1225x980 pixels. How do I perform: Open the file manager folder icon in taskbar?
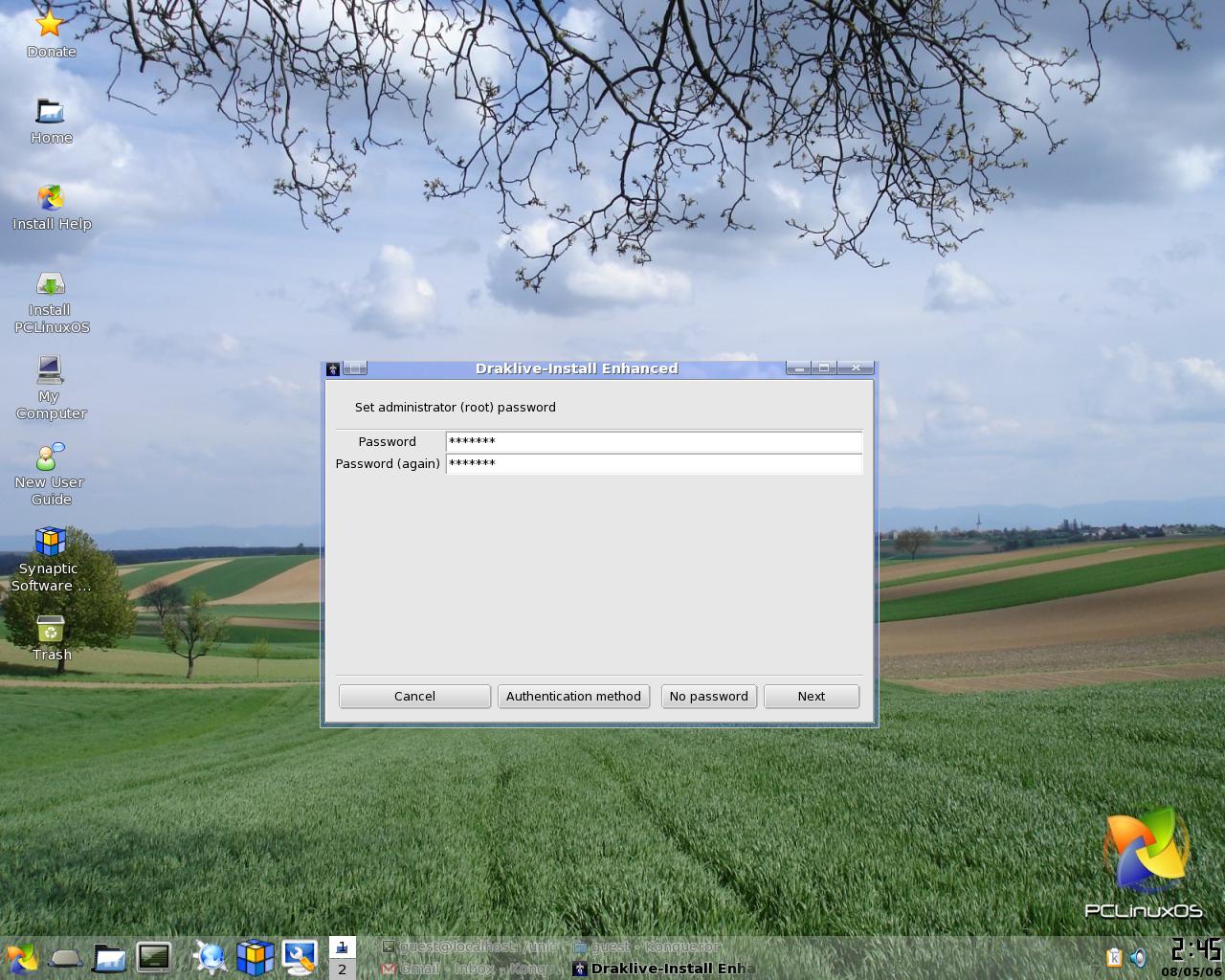109,958
